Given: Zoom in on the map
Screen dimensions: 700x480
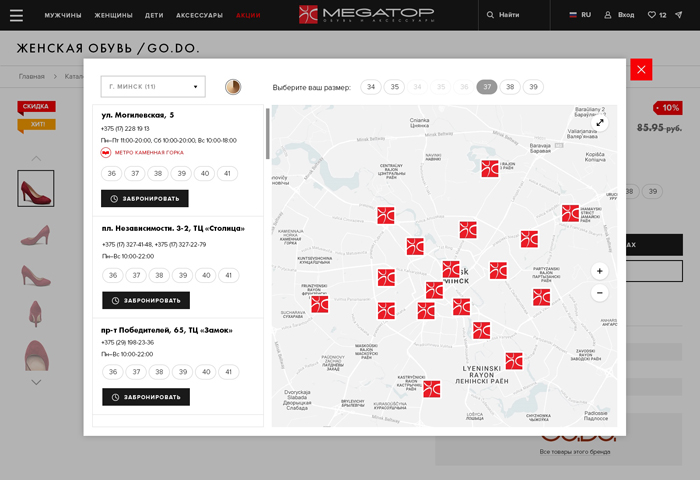Looking at the screenshot, I should pyautogui.click(x=600, y=271).
